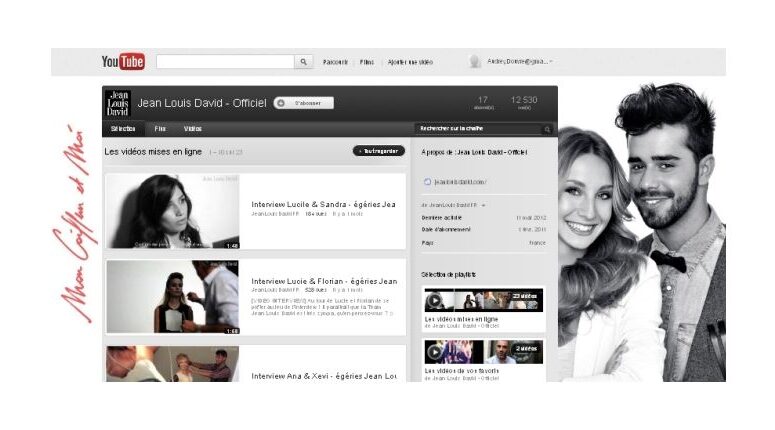The height and width of the screenshot is (430, 775).
Task: Click the magnifier search button
Action: [x=303, y=62]
